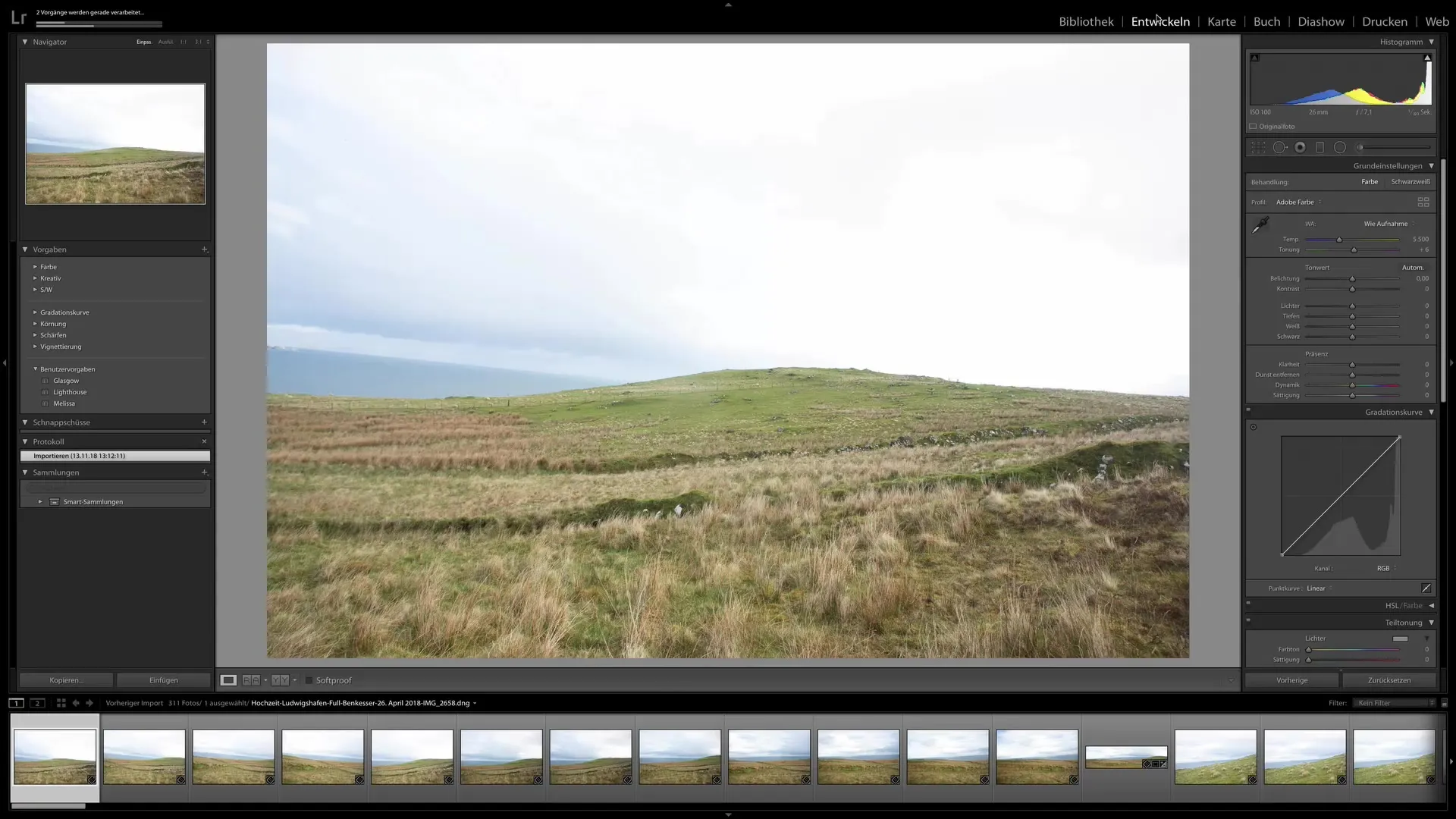The width and height of the screenshot is (1456, 819).
Task: Open the Kein Filter dropdown
Action: click(x=1395, y=703)
